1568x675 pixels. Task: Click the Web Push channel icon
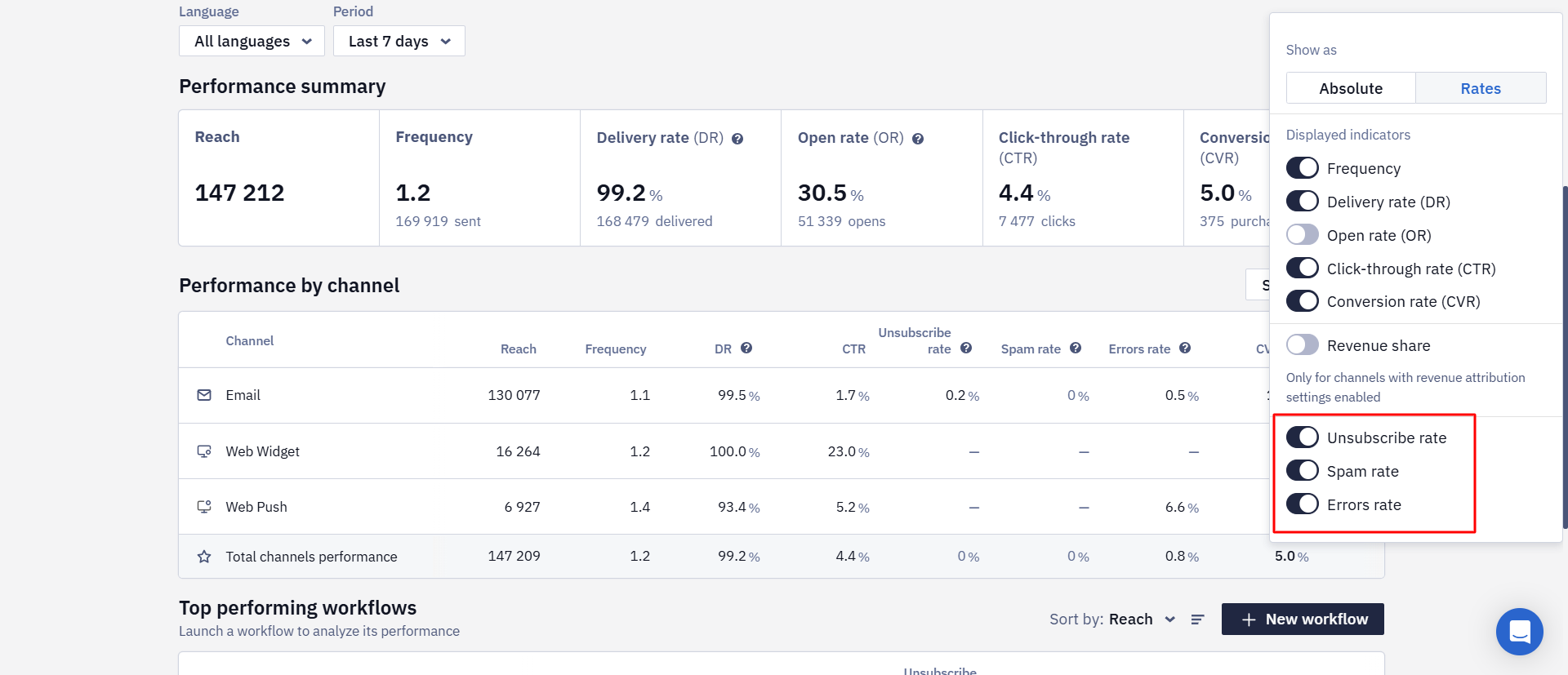(204, 507)
